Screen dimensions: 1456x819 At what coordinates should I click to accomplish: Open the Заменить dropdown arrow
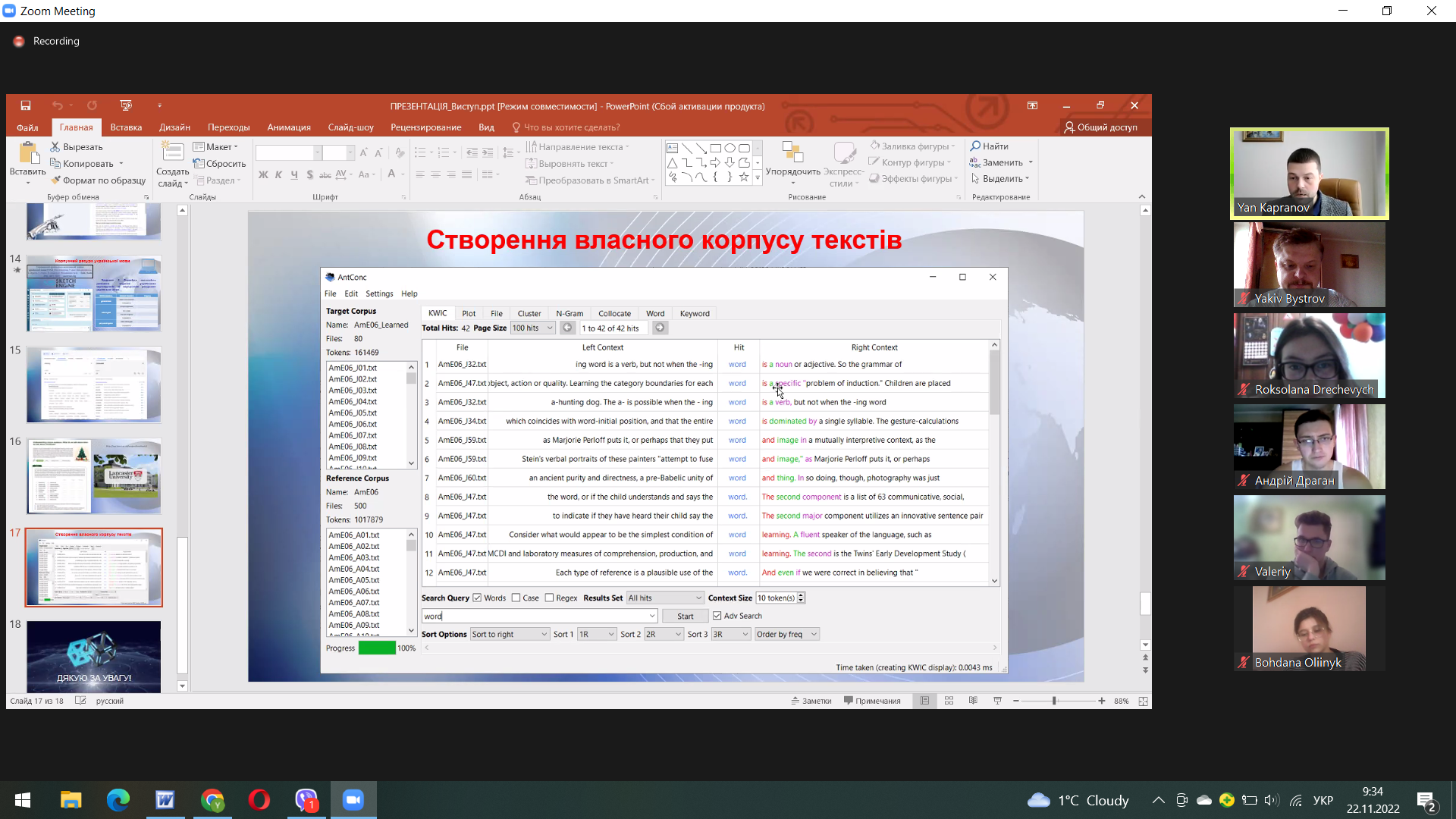point(1031,162)
